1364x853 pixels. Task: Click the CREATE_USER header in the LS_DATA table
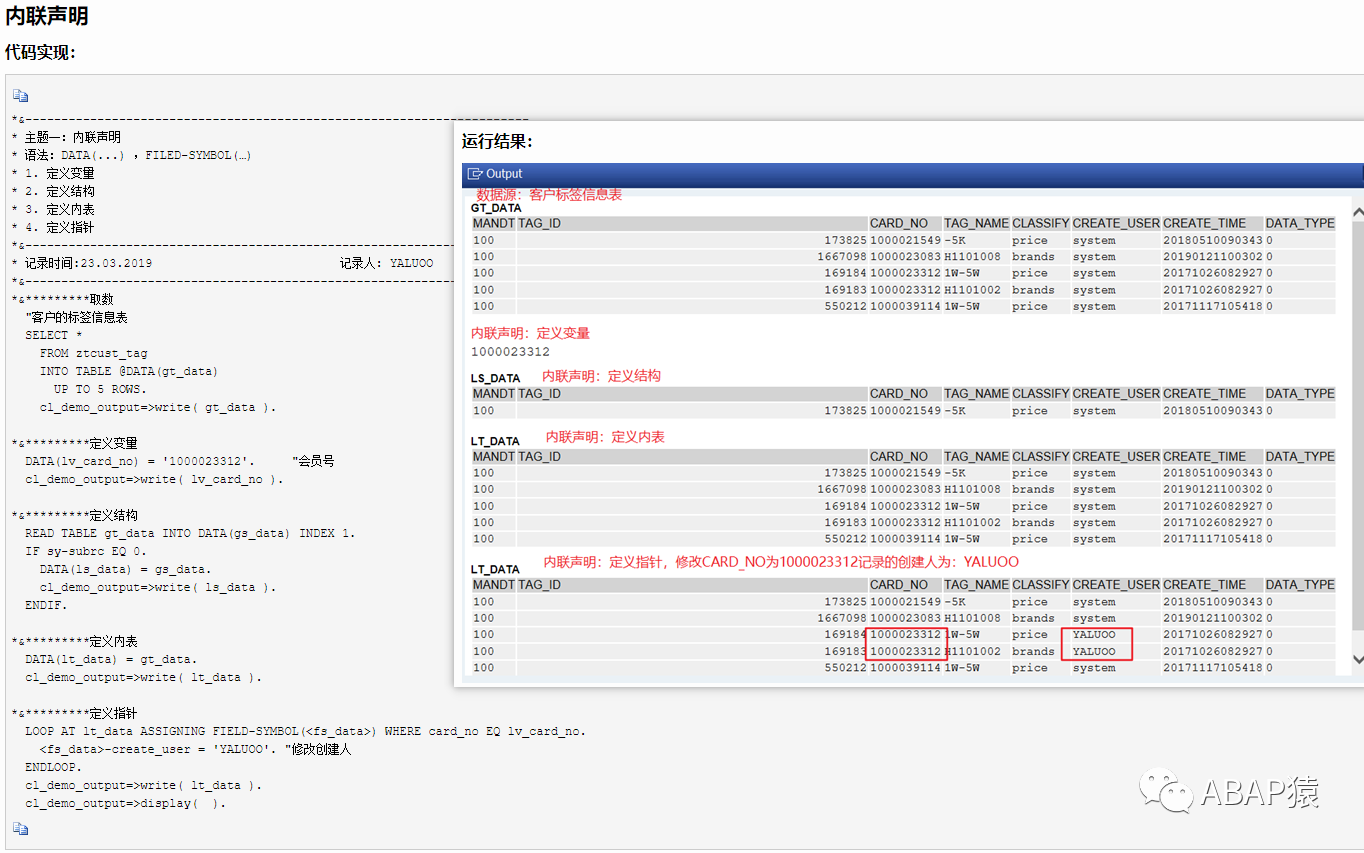coord(1116,394)
